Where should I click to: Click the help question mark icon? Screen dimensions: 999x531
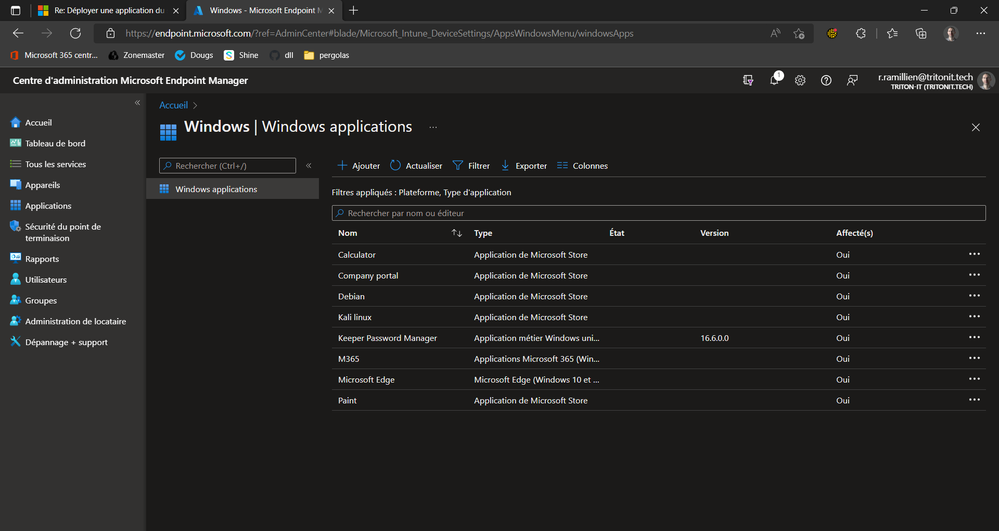click(826, 80)
